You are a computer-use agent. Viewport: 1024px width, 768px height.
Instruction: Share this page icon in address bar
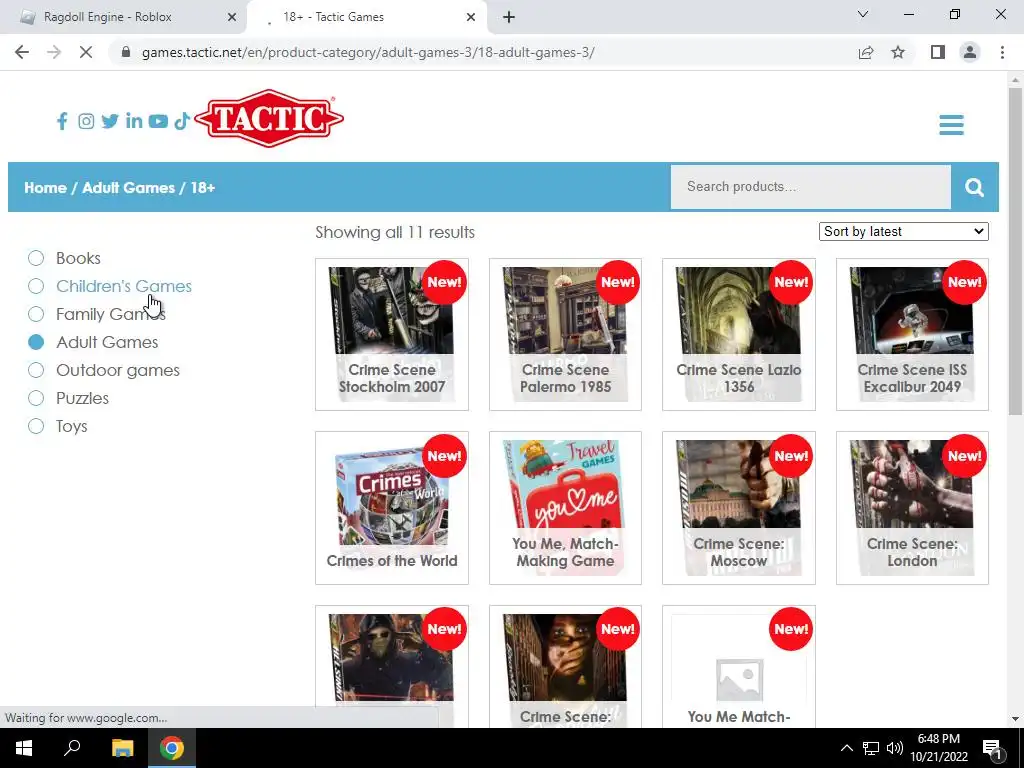[x=866, y=52]
